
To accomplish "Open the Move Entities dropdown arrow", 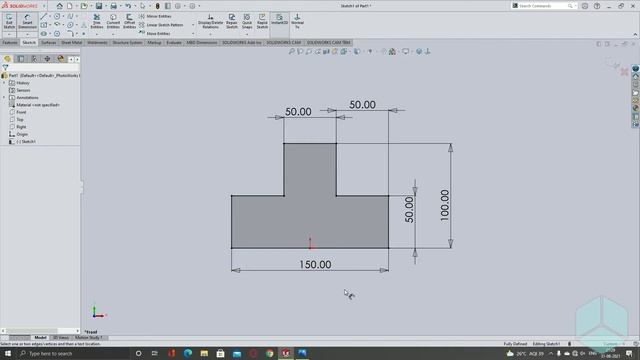I will [x=193, y=33].
